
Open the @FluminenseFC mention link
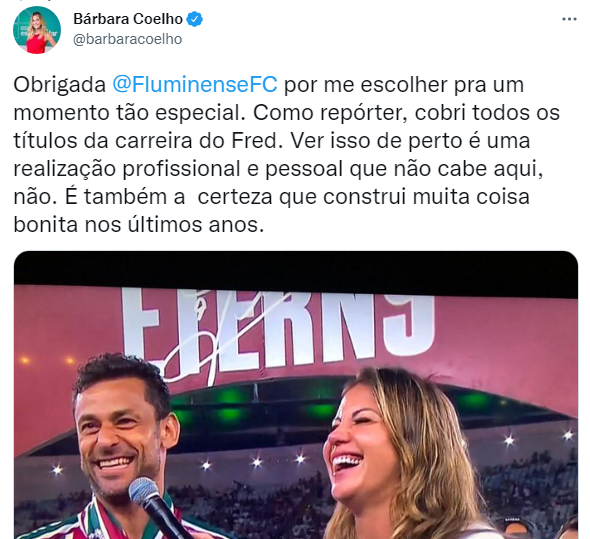point(195,85)
